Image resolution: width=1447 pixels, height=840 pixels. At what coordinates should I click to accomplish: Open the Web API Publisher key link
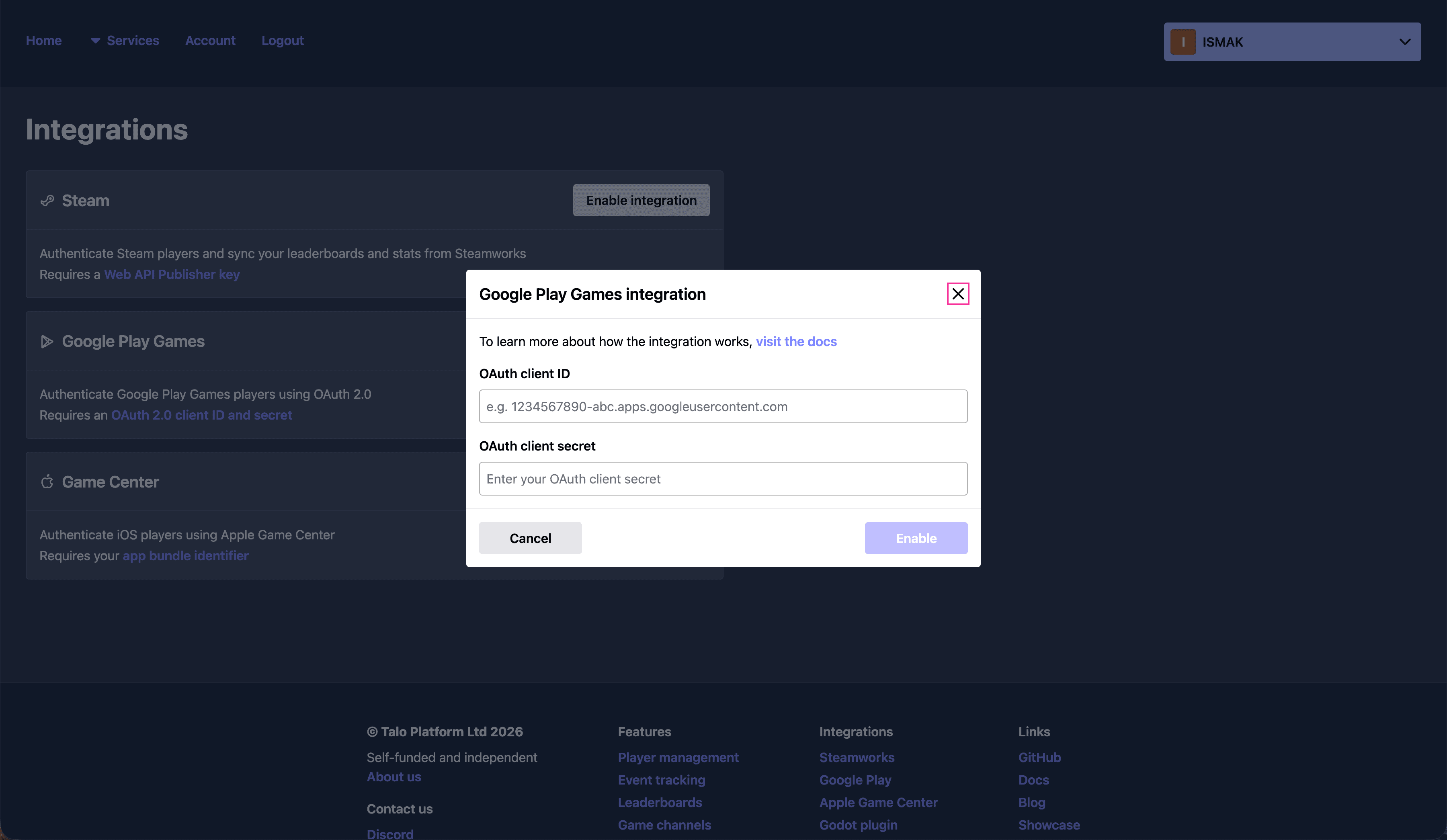[172, 275]
